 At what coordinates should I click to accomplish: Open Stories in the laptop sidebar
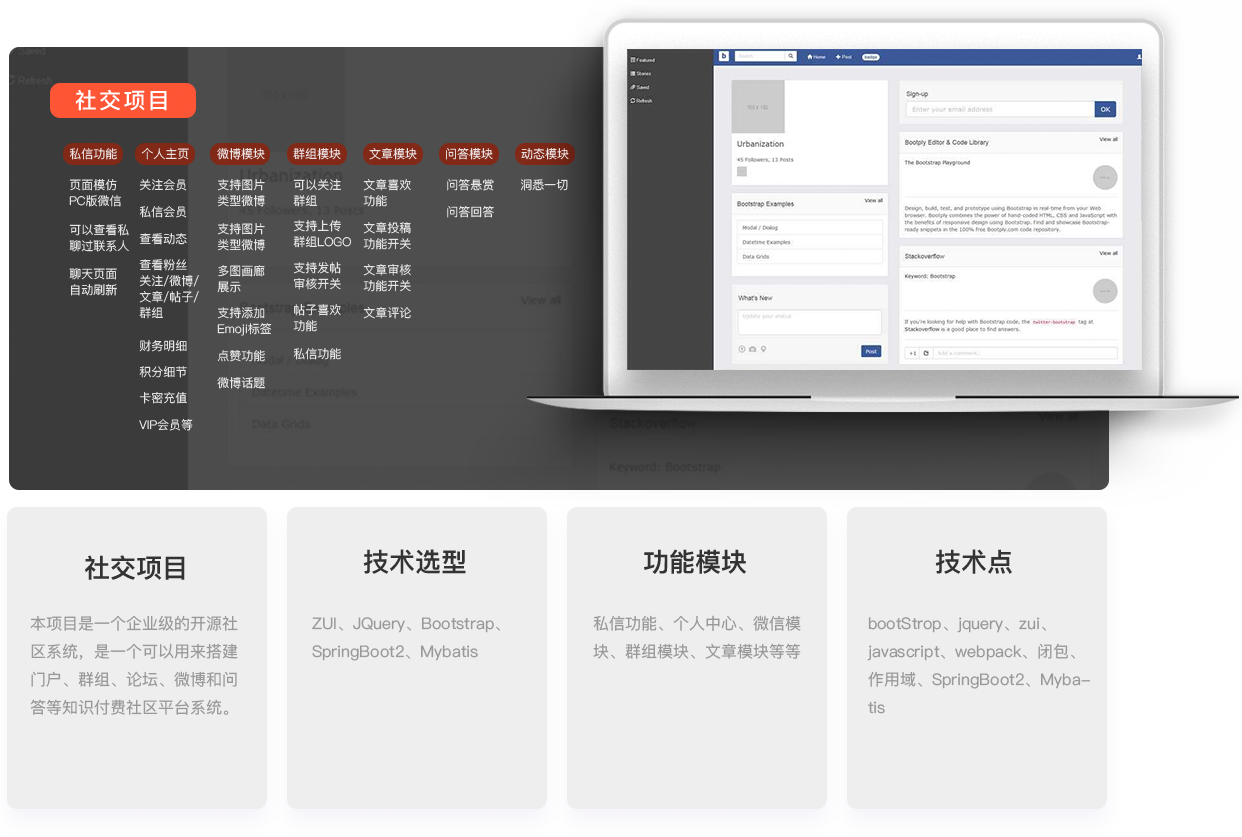(641, 74)
